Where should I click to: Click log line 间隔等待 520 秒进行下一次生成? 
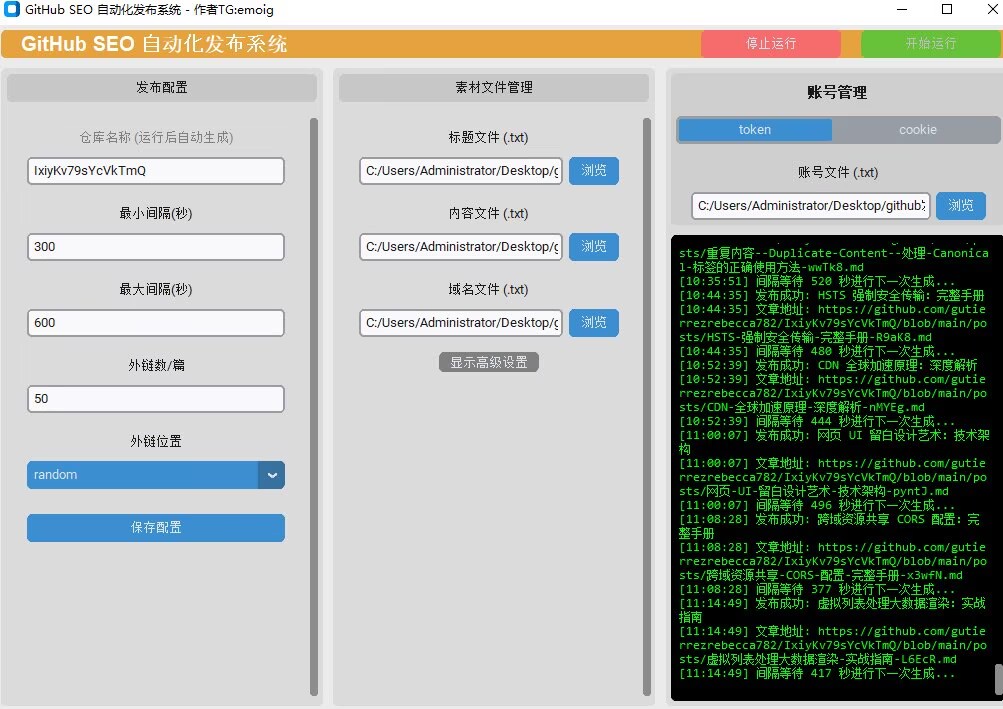[817, 282]
